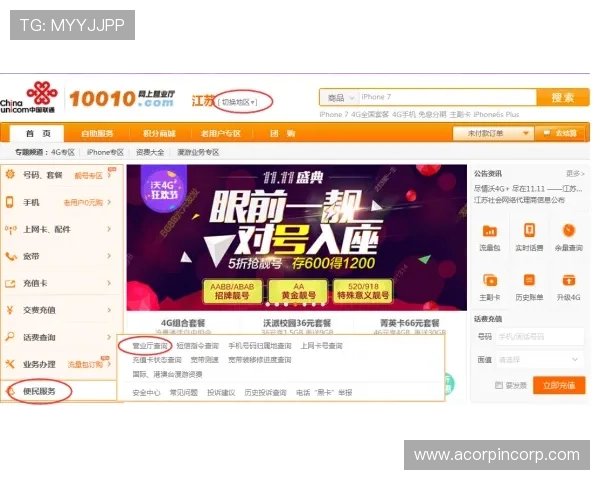Screen dimensions: 600x480
Task: Open the iPhone专区 channel link
Action: pyautogui.click(x=105, y=152)
